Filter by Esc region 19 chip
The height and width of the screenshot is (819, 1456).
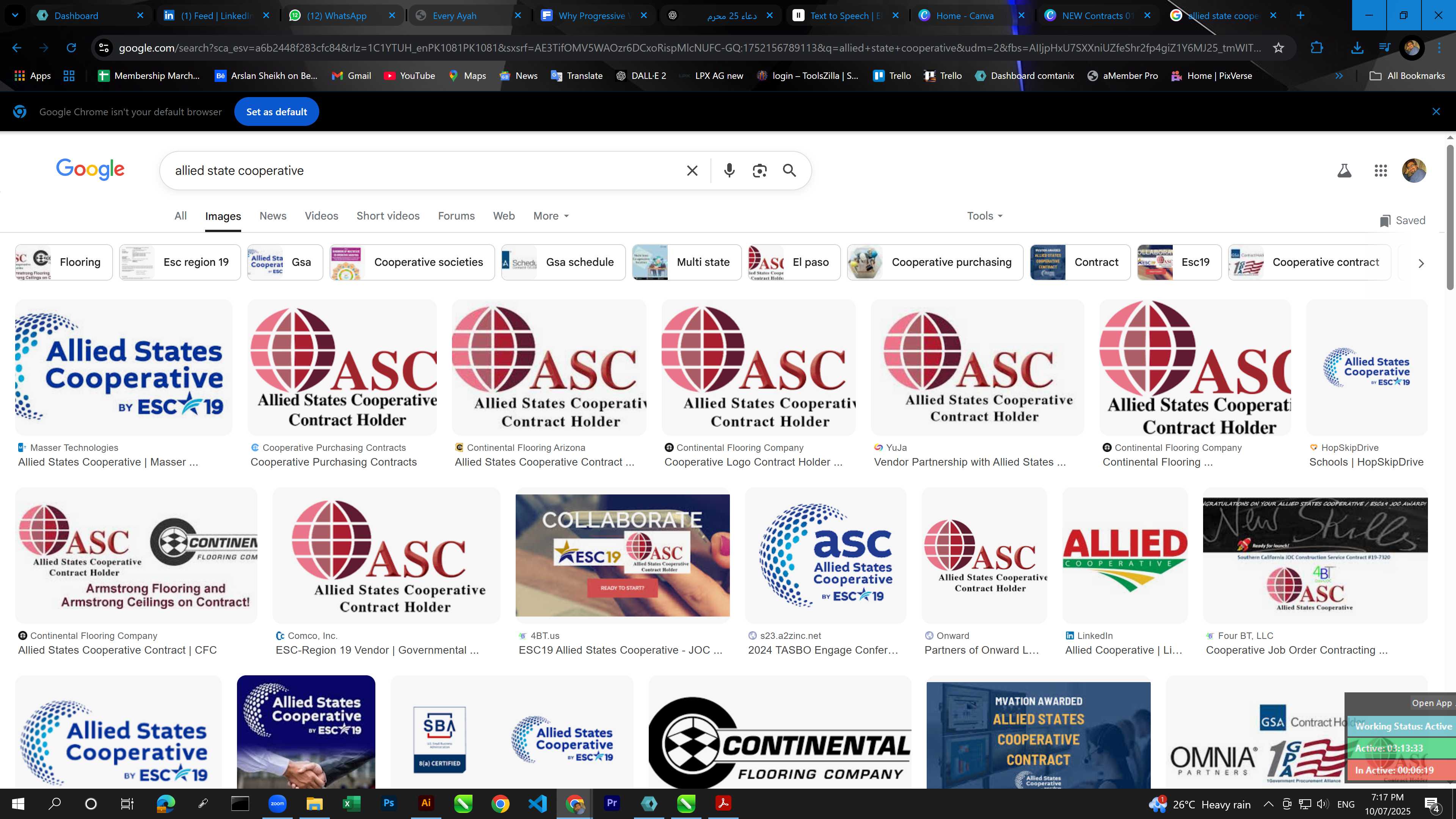click(180, 262)
